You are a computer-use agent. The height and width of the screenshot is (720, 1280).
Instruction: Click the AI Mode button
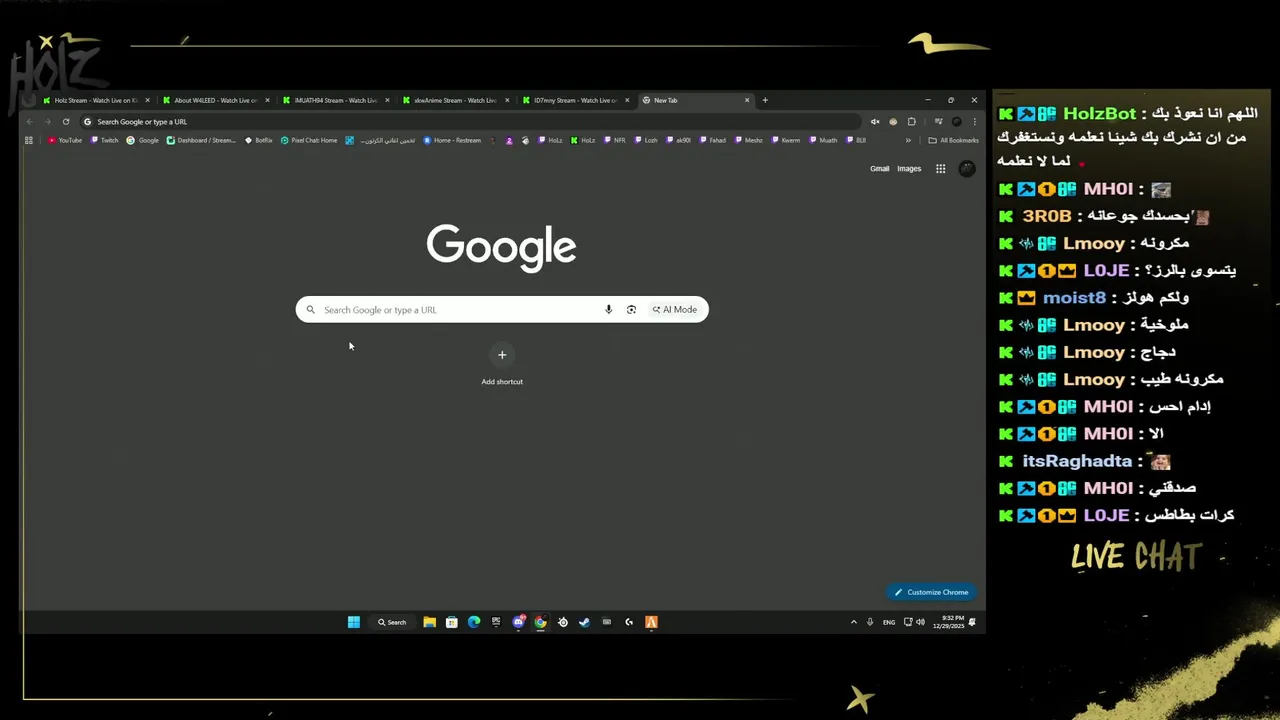coord(675,310)
